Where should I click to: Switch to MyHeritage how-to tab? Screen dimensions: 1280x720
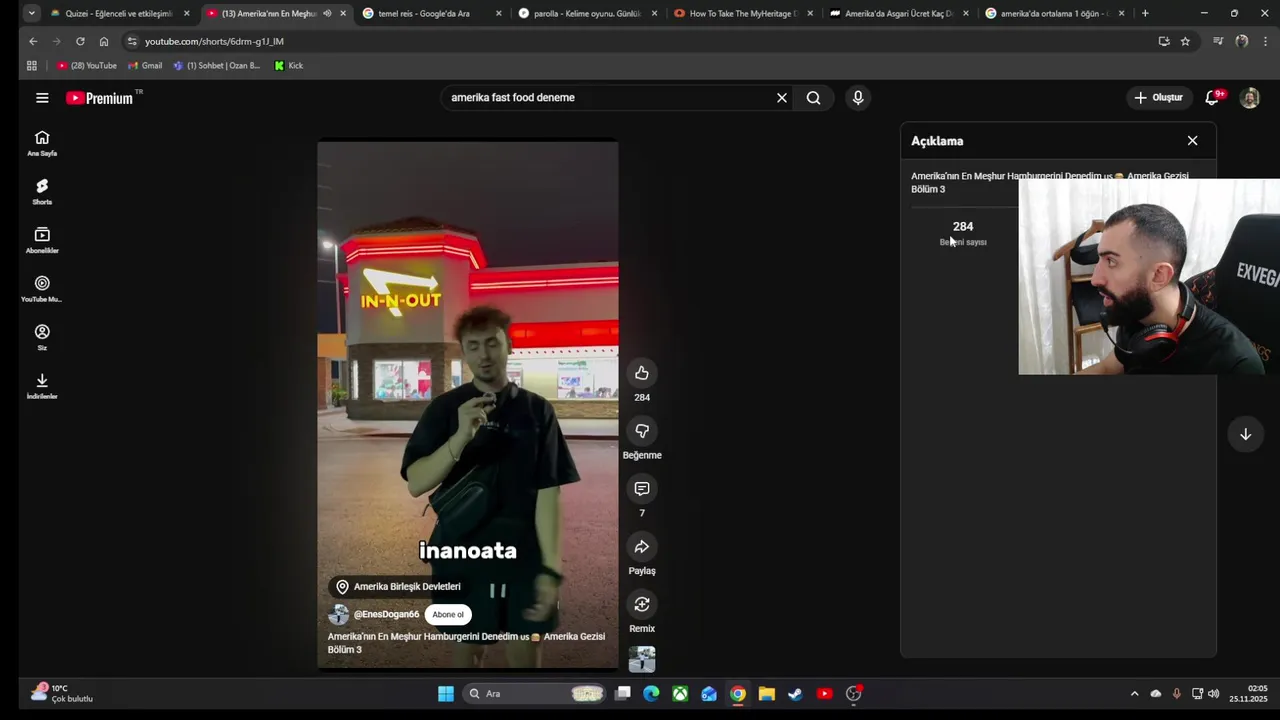point(743,13)
